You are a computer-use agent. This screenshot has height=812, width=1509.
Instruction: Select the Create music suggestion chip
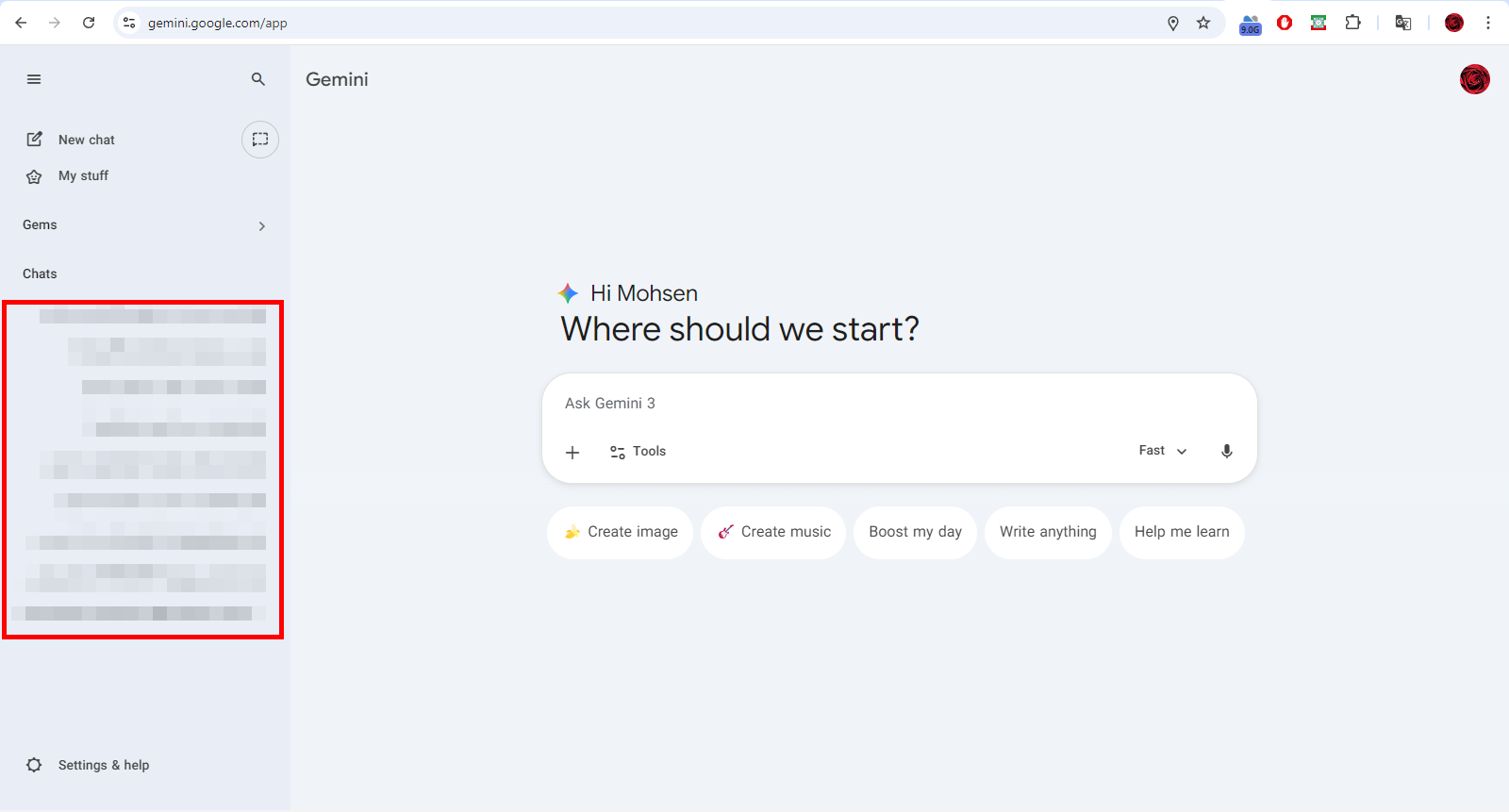point(773,532)
